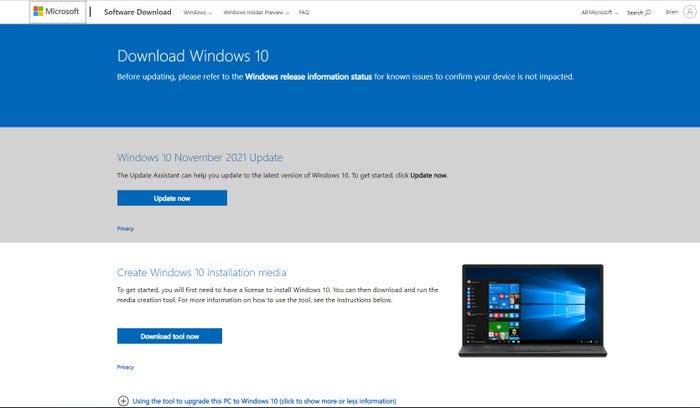The image size is (700, 408).
Task: Open Search with the magnifier icon
Action: pos(639,12)
